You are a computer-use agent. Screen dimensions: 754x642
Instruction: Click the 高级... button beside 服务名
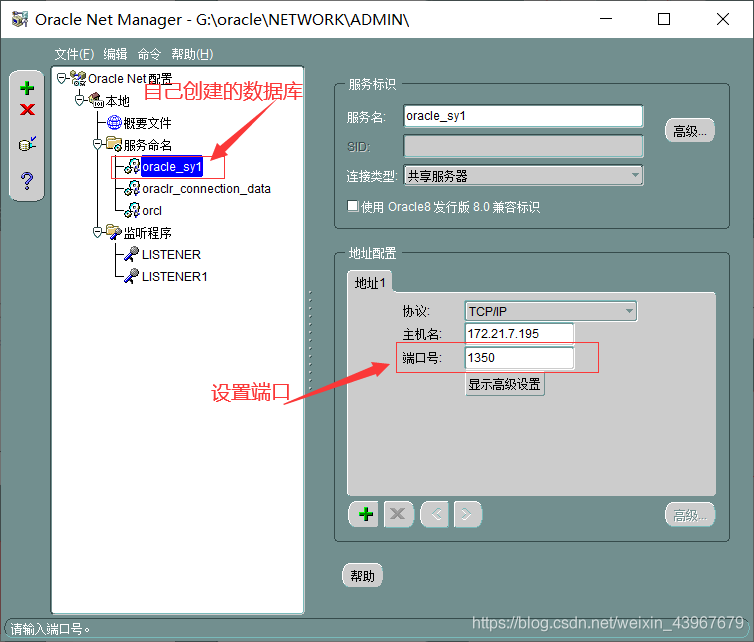(x=690, y=131)
